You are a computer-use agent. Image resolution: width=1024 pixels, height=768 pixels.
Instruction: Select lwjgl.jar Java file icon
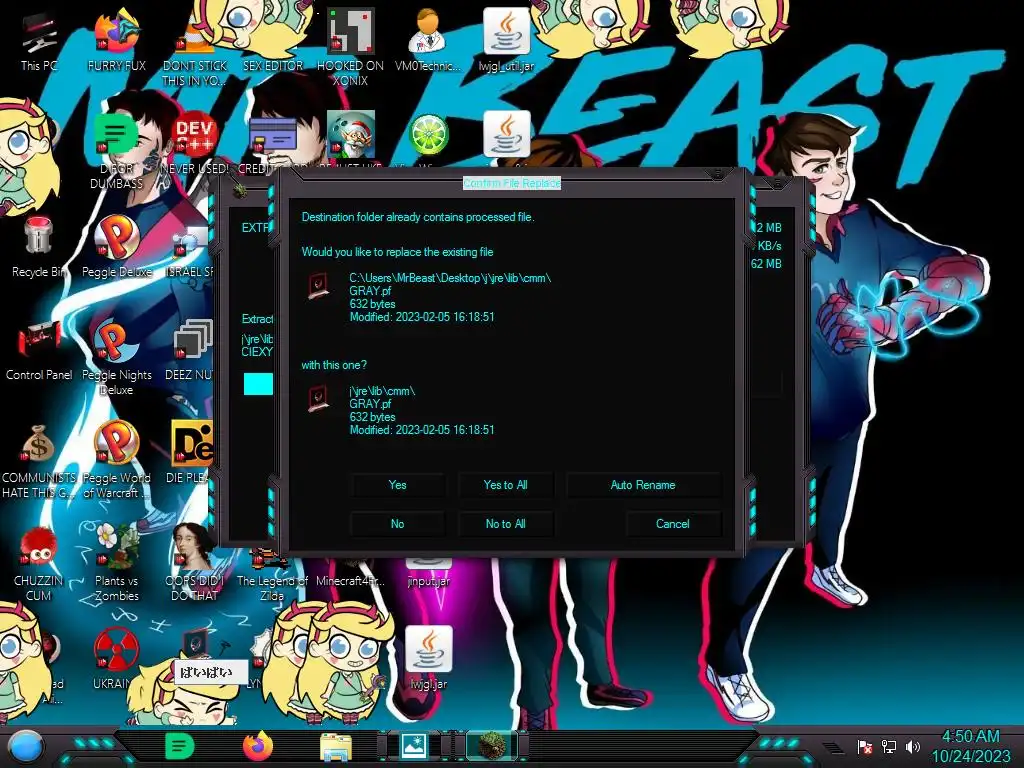point(428,658)
